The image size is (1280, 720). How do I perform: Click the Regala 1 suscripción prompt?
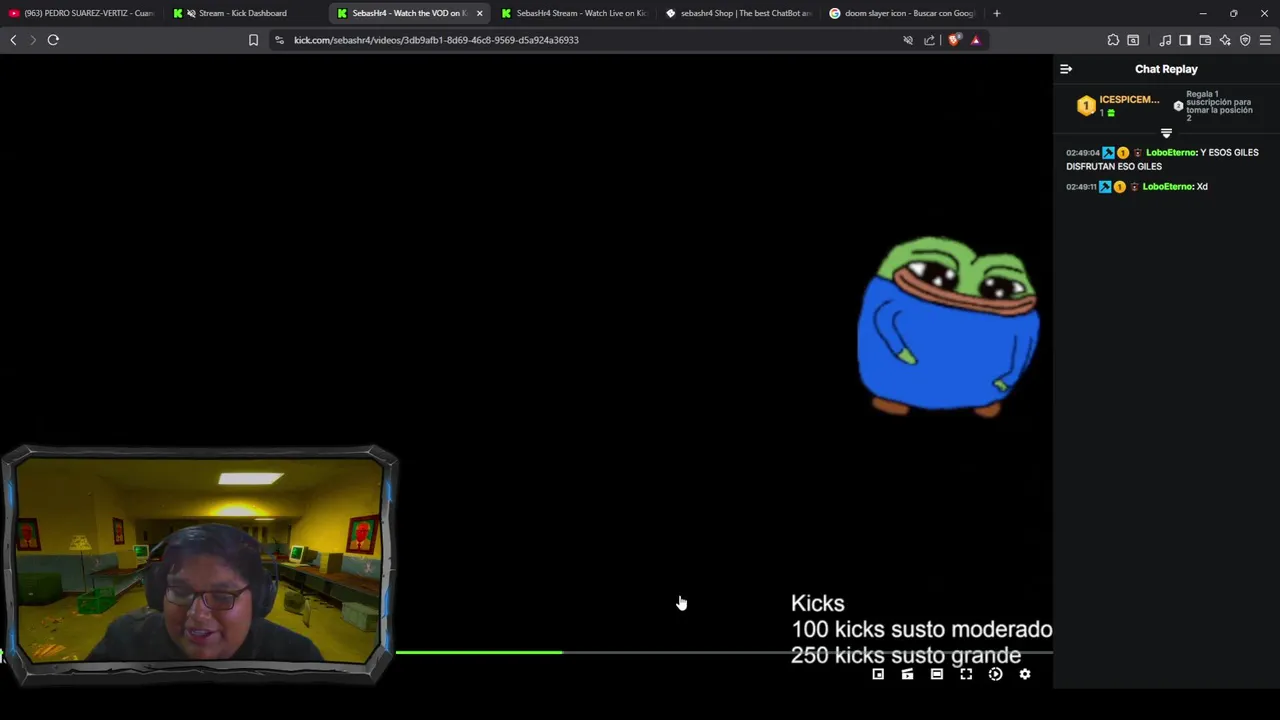1219,106
